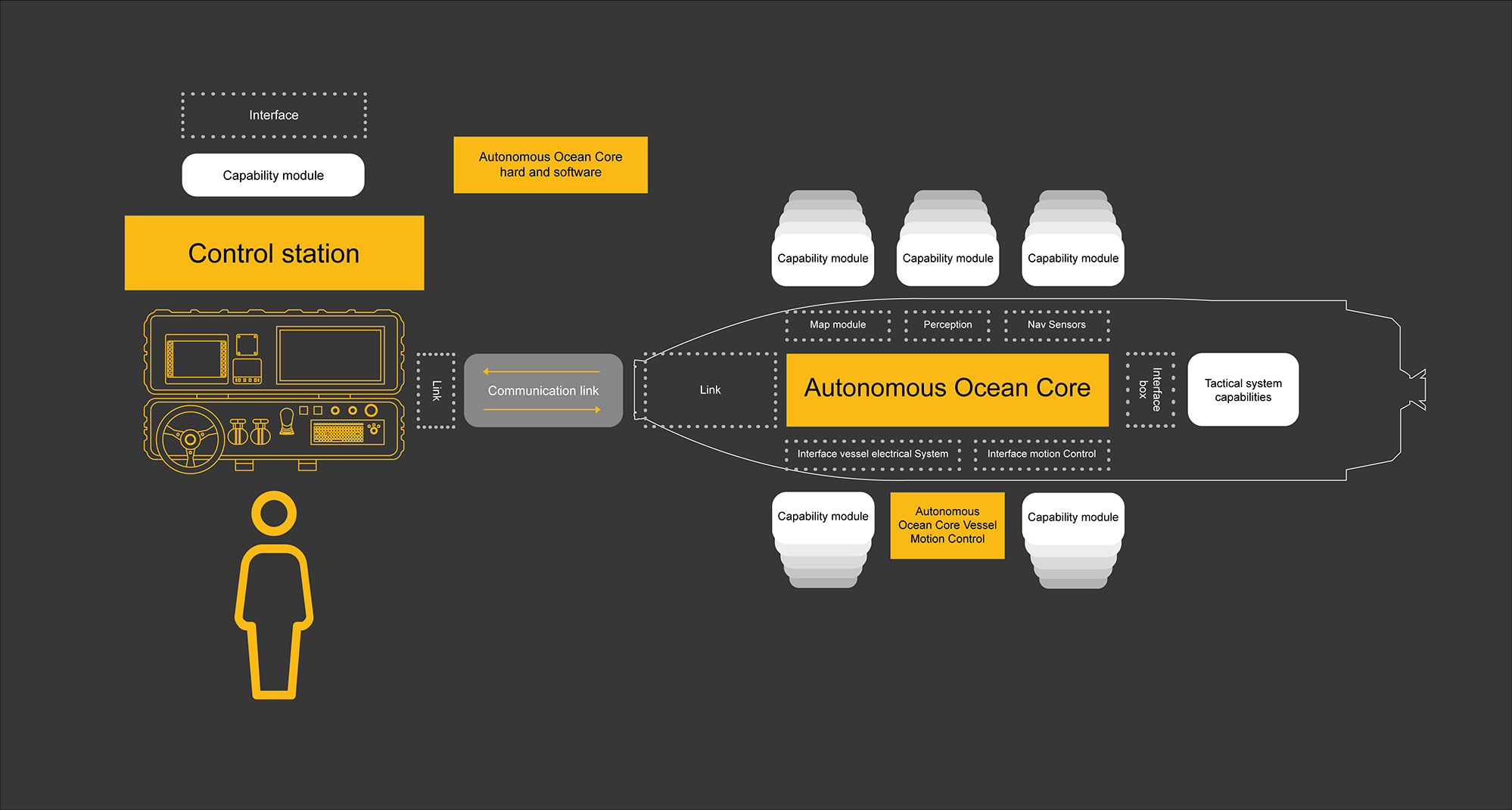Select the Autonomous Ocean Core Vessel Motion Control block
The width and height of the screenshot is (1512, 810).
click(x=947, y=525)
